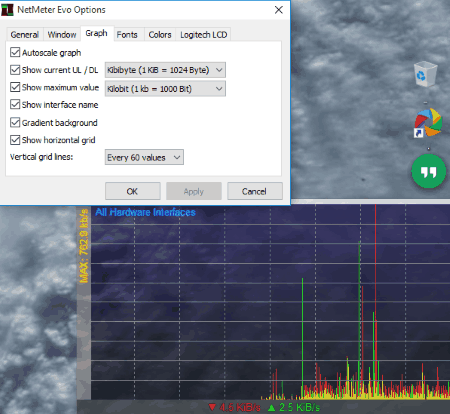
Task: Open the colorful pinwheel shortcut on the desktop
Action: [x=428, y=122]
